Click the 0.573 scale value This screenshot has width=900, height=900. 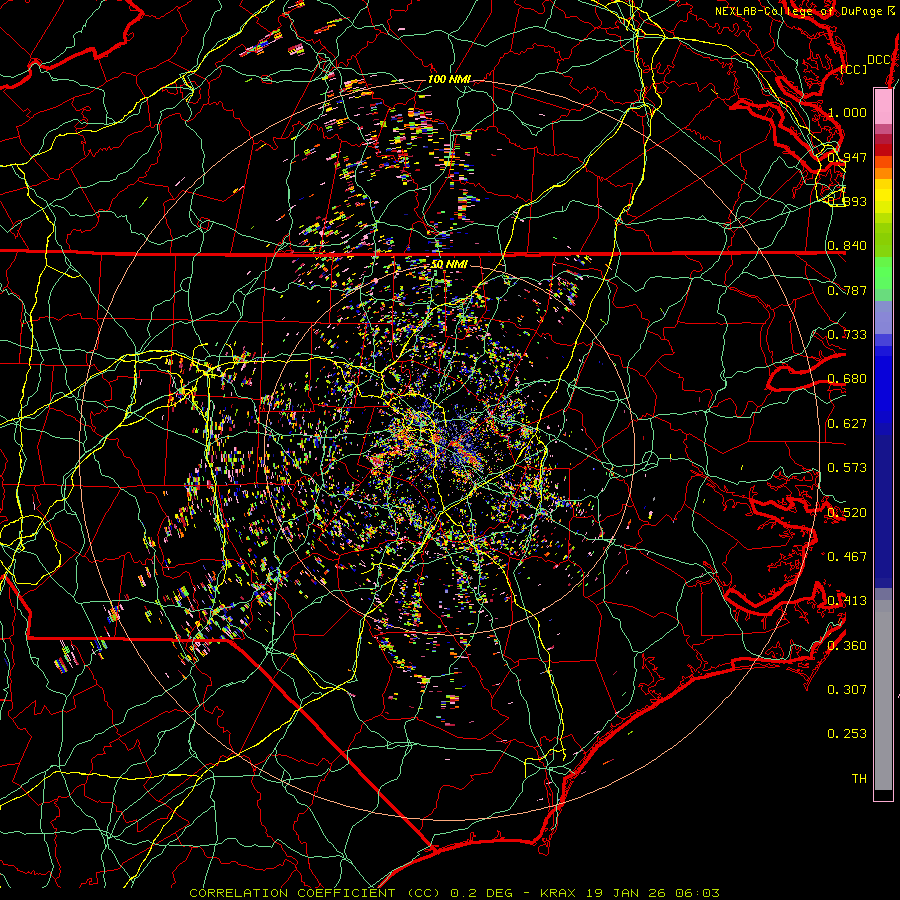[x=847, y=468]
